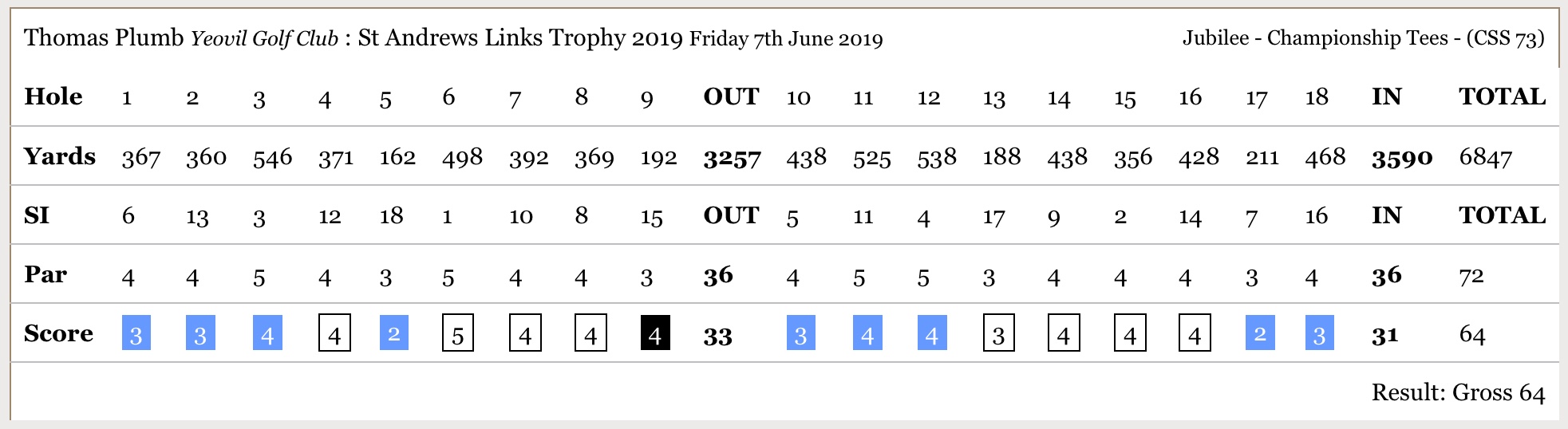This screenshot has width=1568, height=429.
Task: Click the Result: Gross 64 text
Action: tap(1458, 392)
